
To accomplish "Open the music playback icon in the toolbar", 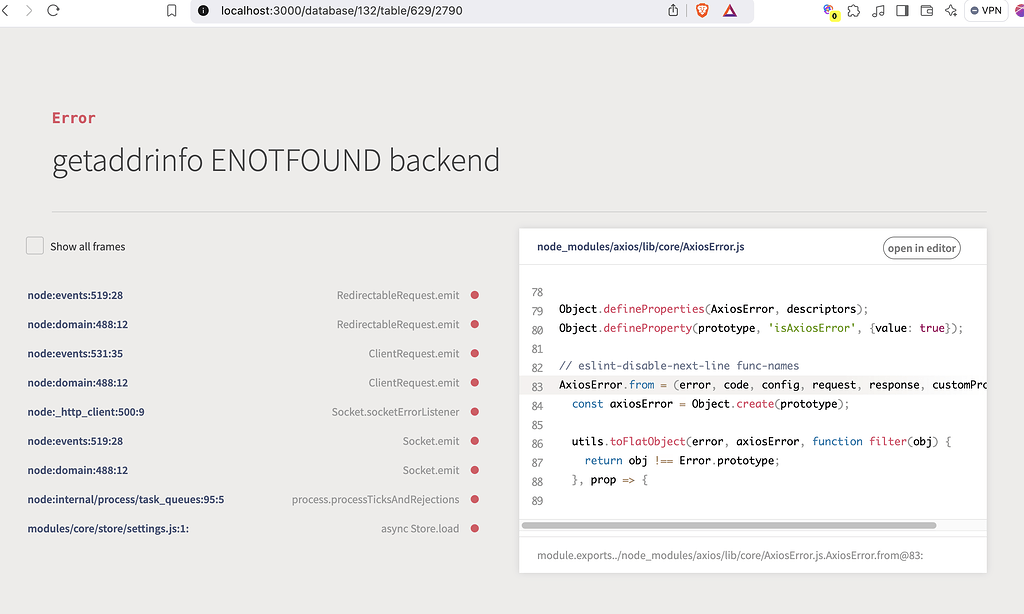I will point(877,11).
